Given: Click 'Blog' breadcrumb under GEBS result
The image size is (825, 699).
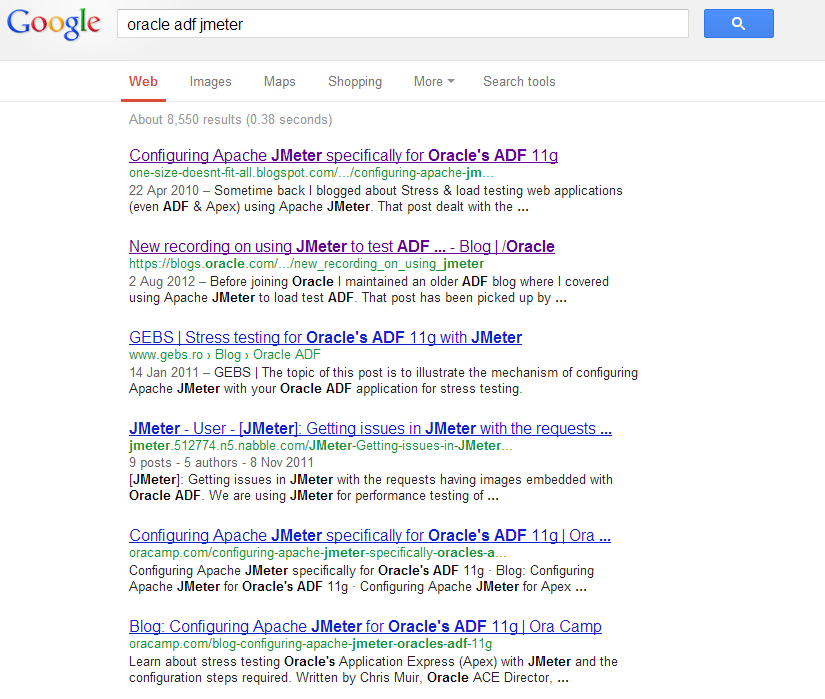Looking at the screenshot, I should [229, 355].
